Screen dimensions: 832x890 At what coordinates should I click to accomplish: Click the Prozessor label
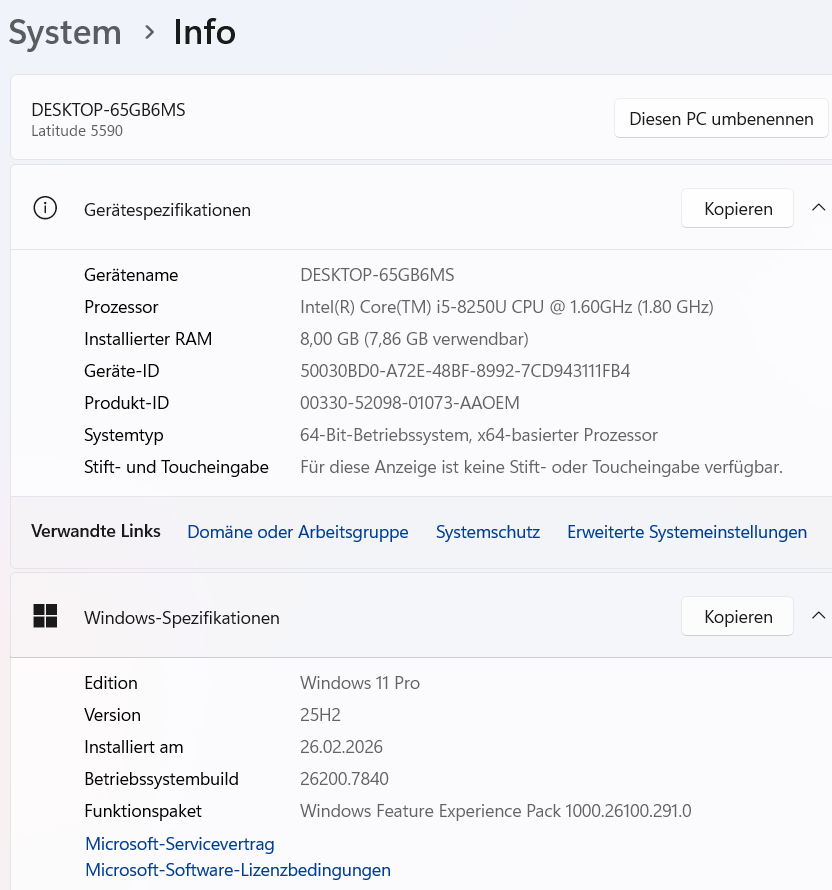pos(121,307)
